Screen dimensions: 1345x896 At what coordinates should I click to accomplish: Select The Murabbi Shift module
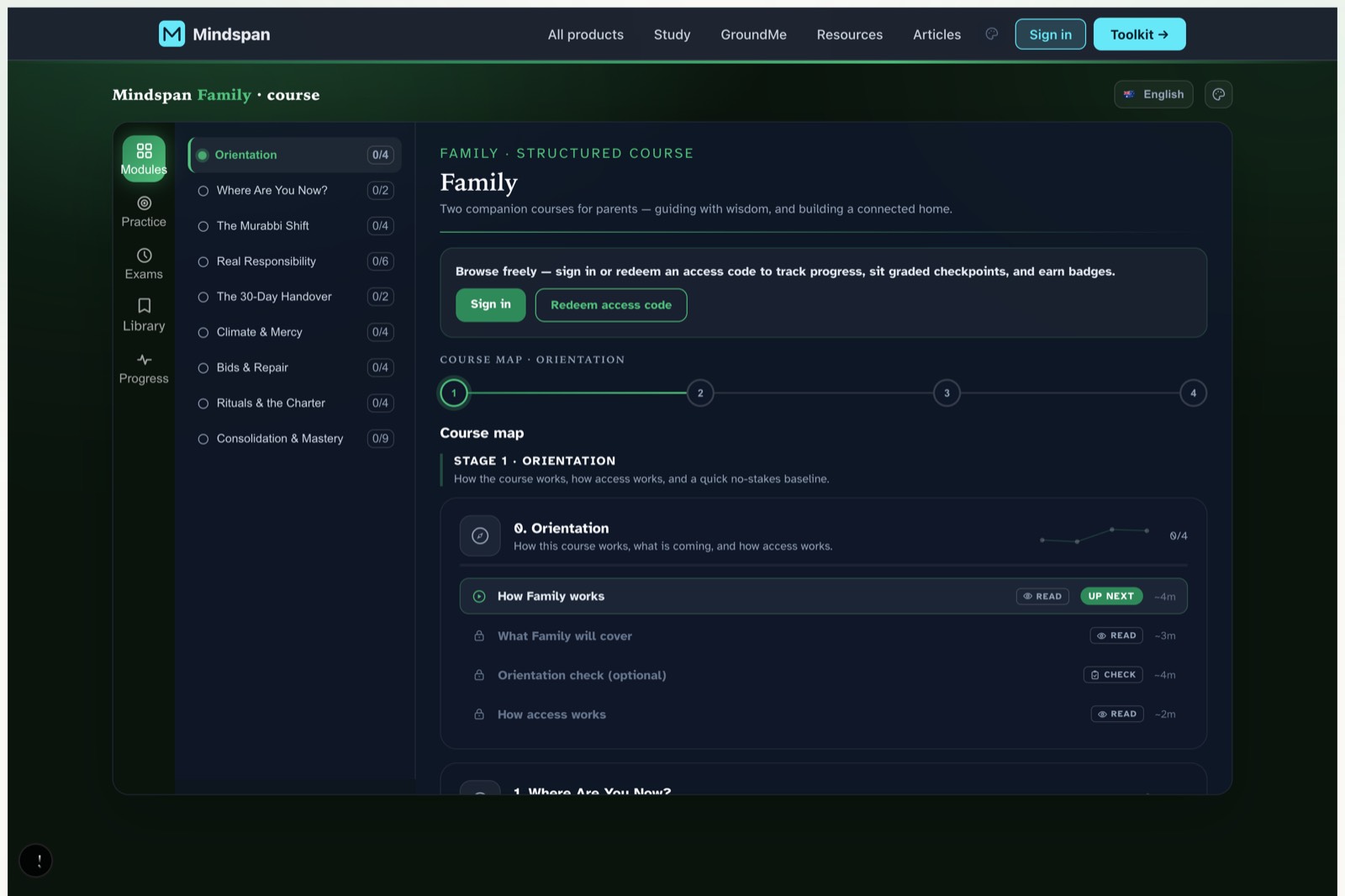(x=294, y=226)
